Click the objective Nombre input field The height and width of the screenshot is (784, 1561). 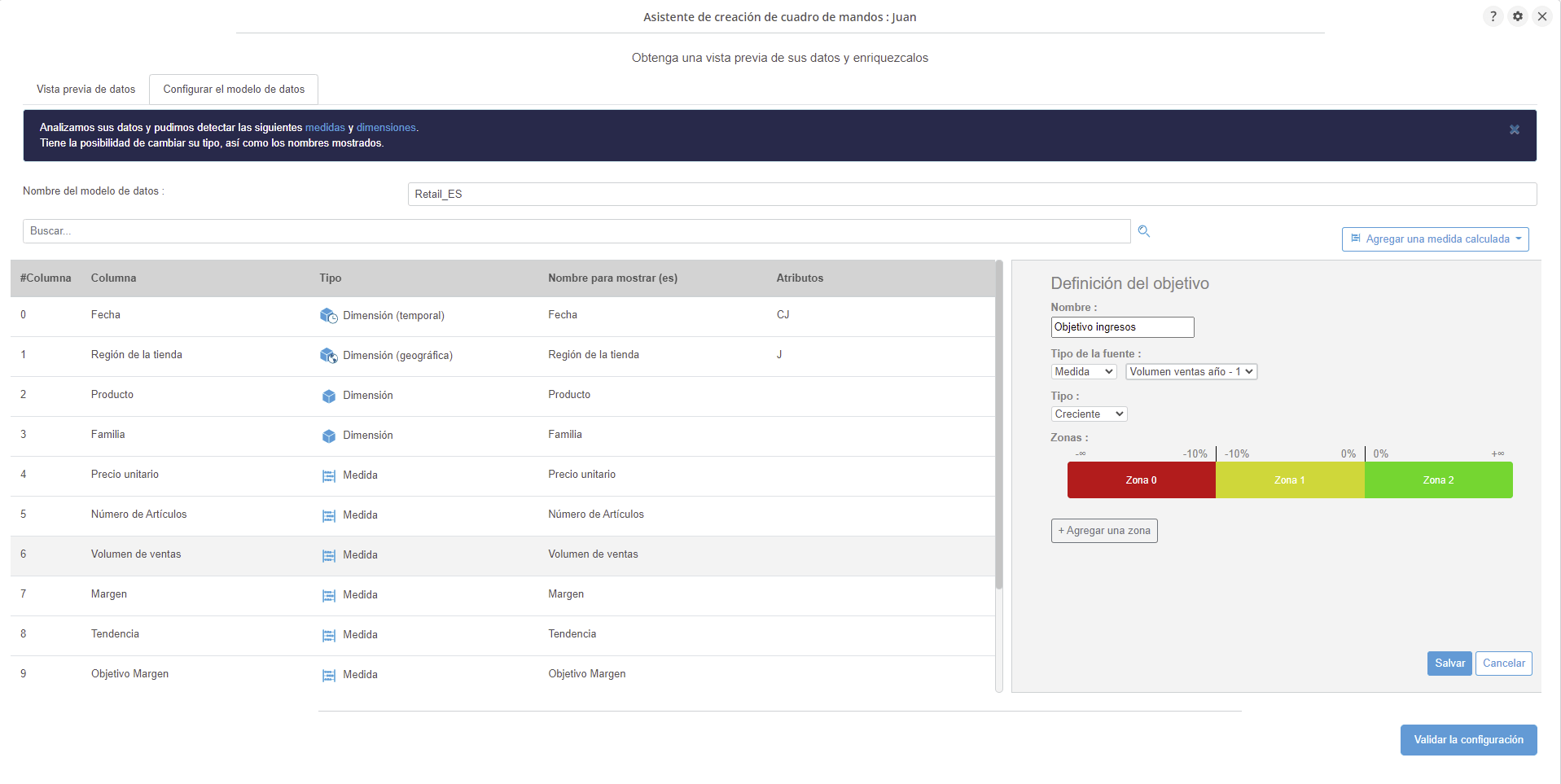[1122, 327]
